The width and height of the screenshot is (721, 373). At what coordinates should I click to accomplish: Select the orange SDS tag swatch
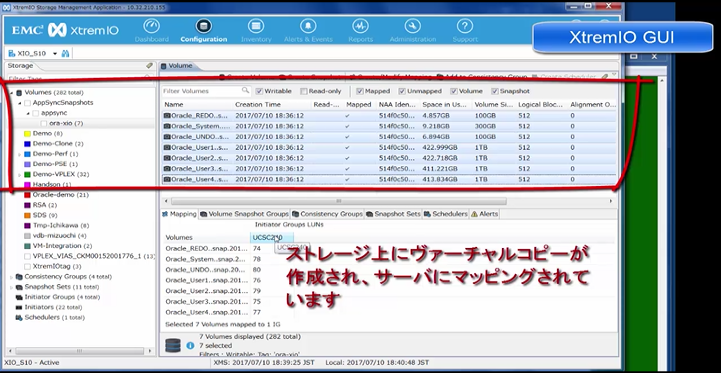coord(27,215)
